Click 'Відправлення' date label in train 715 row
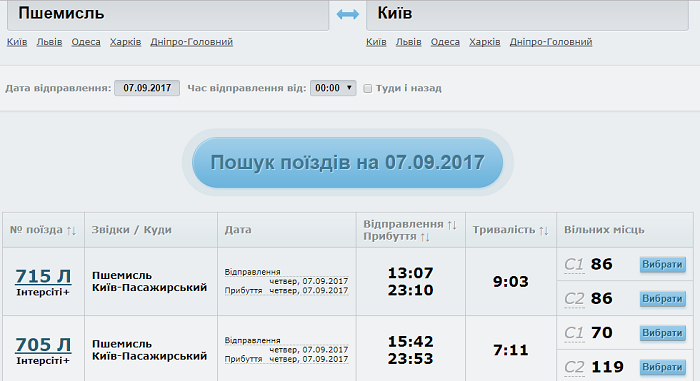The width and height of the screenshot is (700, 381). (252, 272)
